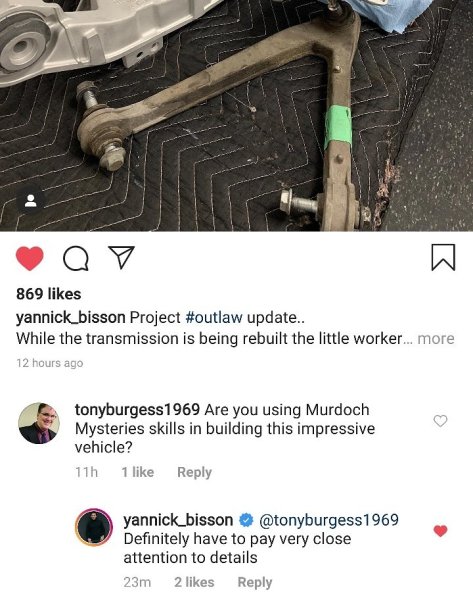The height and width of the screenshot is (592, 473).
Task: Open the tonyburgess1969 username on comment
Action: point(137,410)
